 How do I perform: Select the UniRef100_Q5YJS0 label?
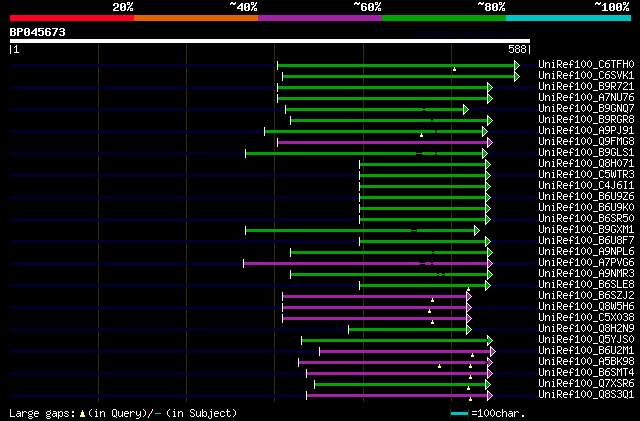tap(586, 340)
